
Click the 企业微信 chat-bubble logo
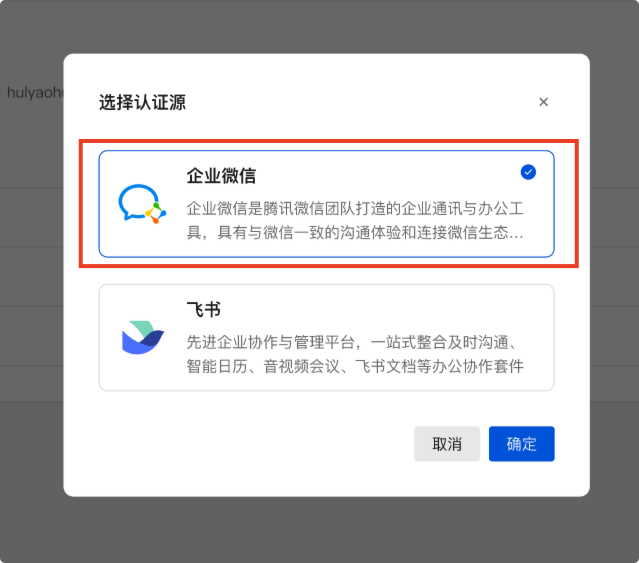pos(142,204)
